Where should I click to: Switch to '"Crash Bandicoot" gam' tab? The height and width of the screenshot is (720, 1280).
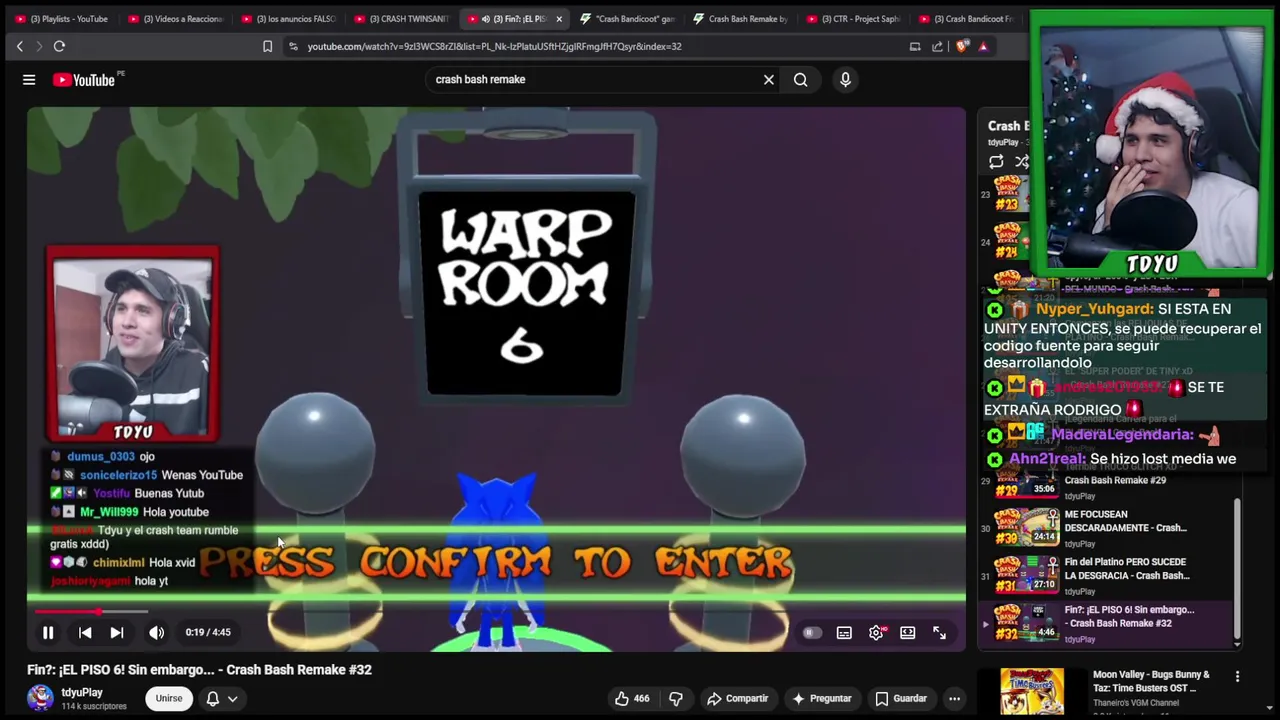[x=627, y=19]
